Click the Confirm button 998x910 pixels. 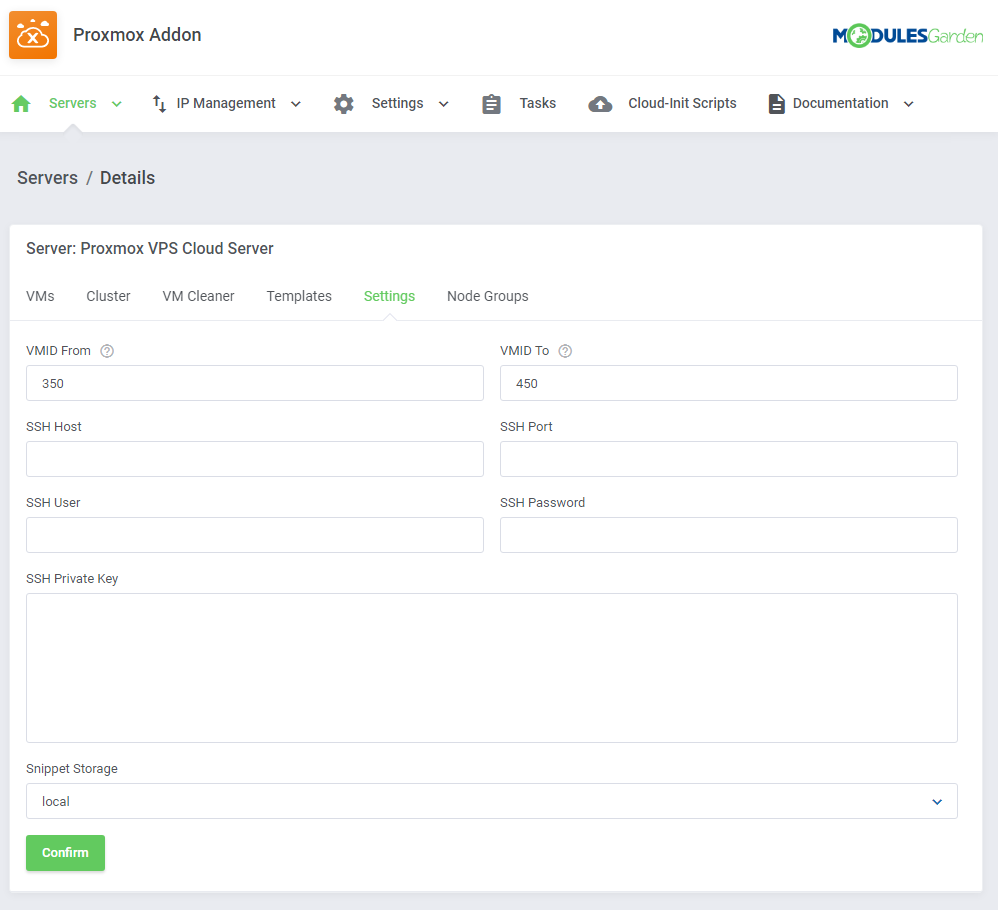(66, 853)
